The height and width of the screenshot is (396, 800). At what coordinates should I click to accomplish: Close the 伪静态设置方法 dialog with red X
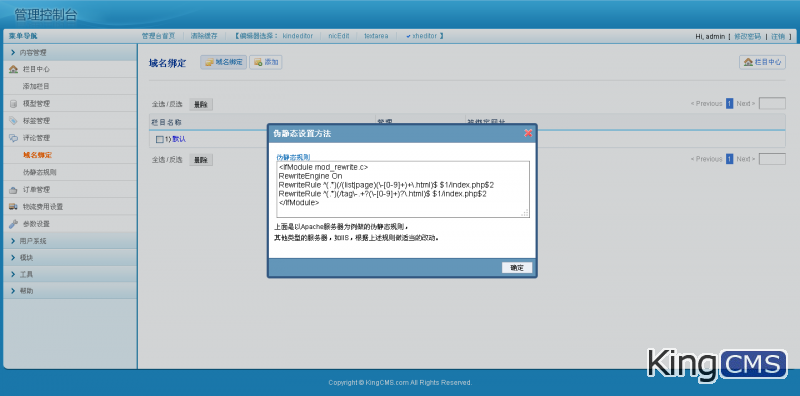(x=528, y=133)
